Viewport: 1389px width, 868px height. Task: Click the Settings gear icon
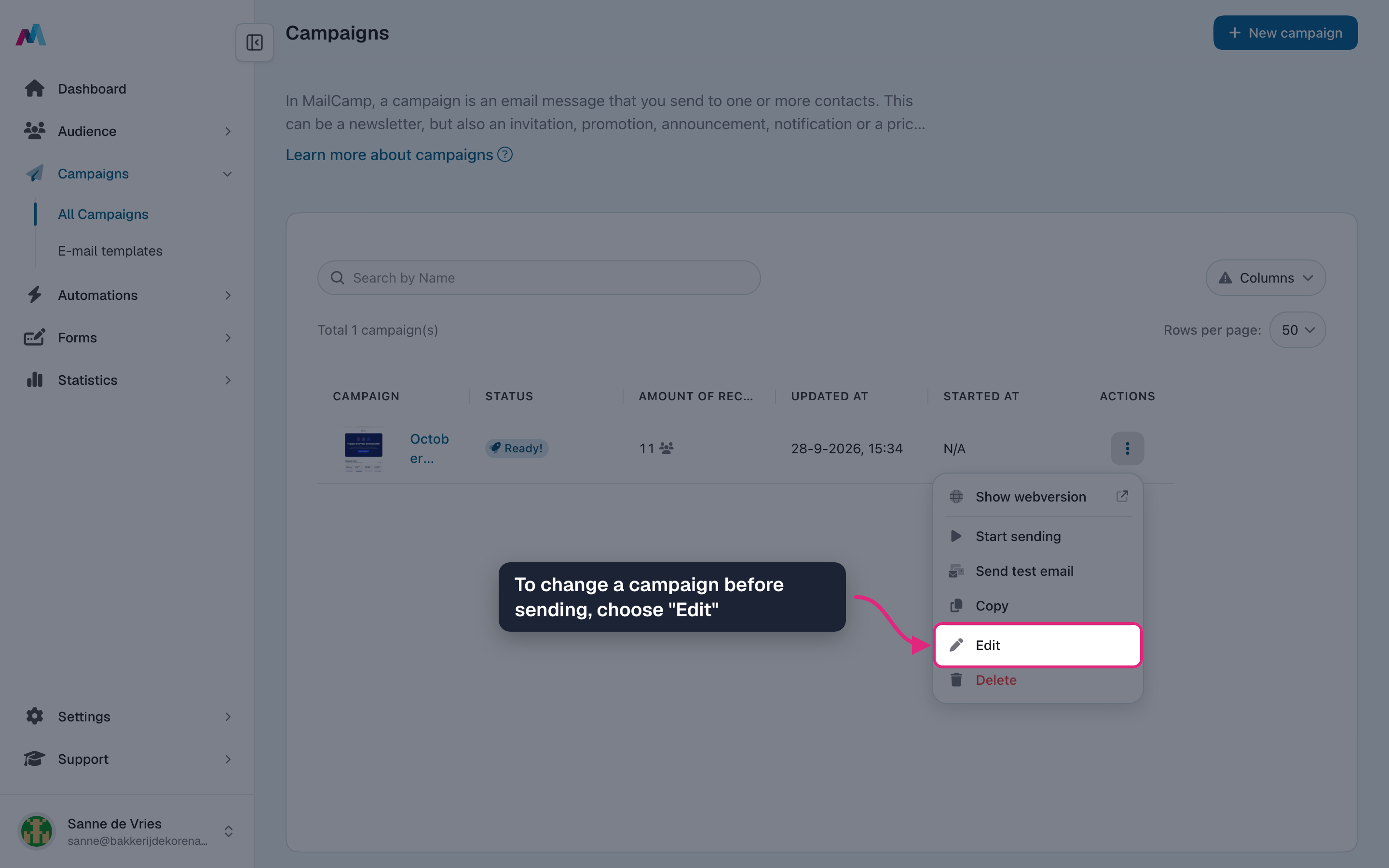click(34, 716)
